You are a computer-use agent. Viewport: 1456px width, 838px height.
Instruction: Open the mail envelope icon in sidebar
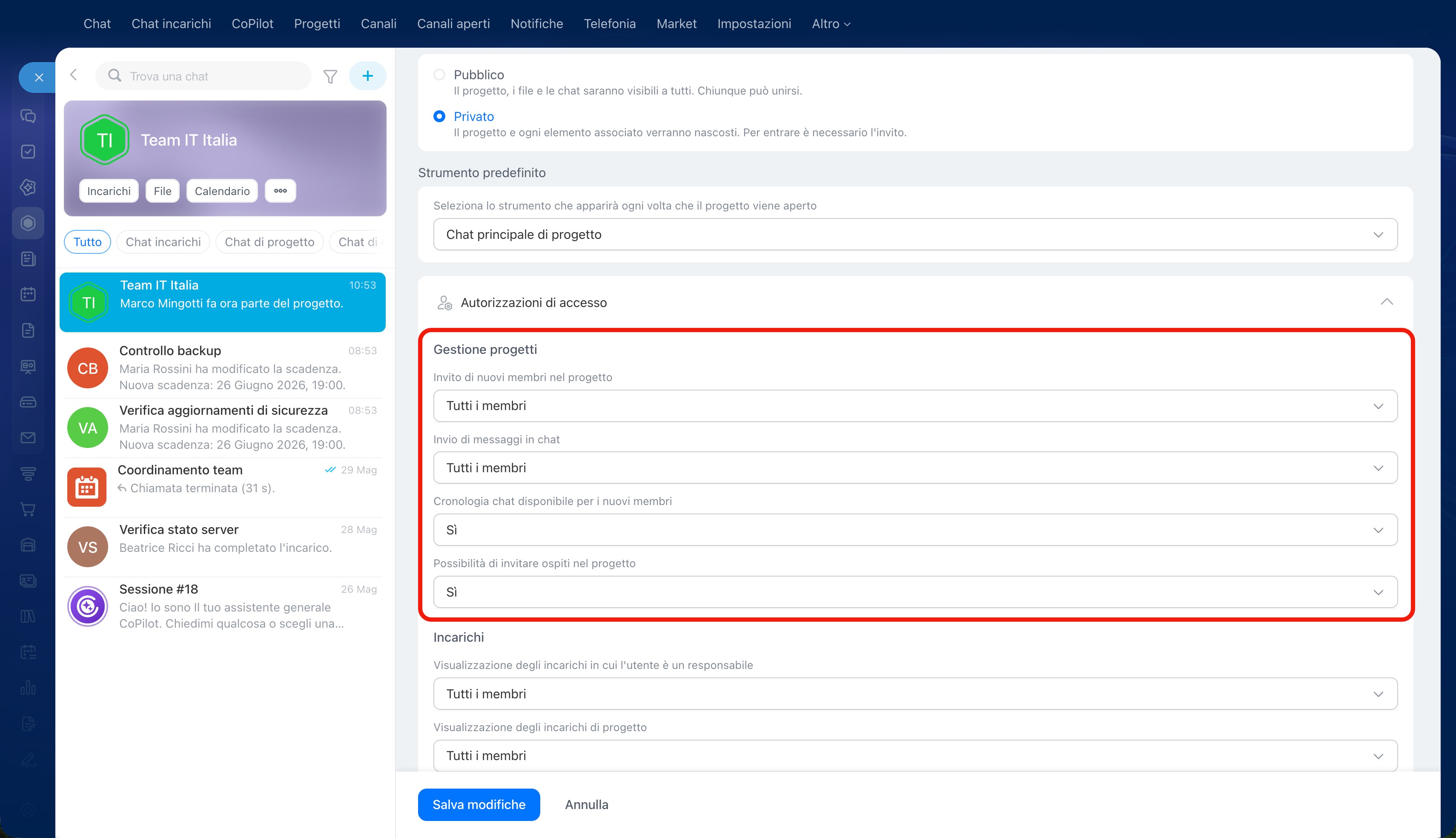click(28, 437)
